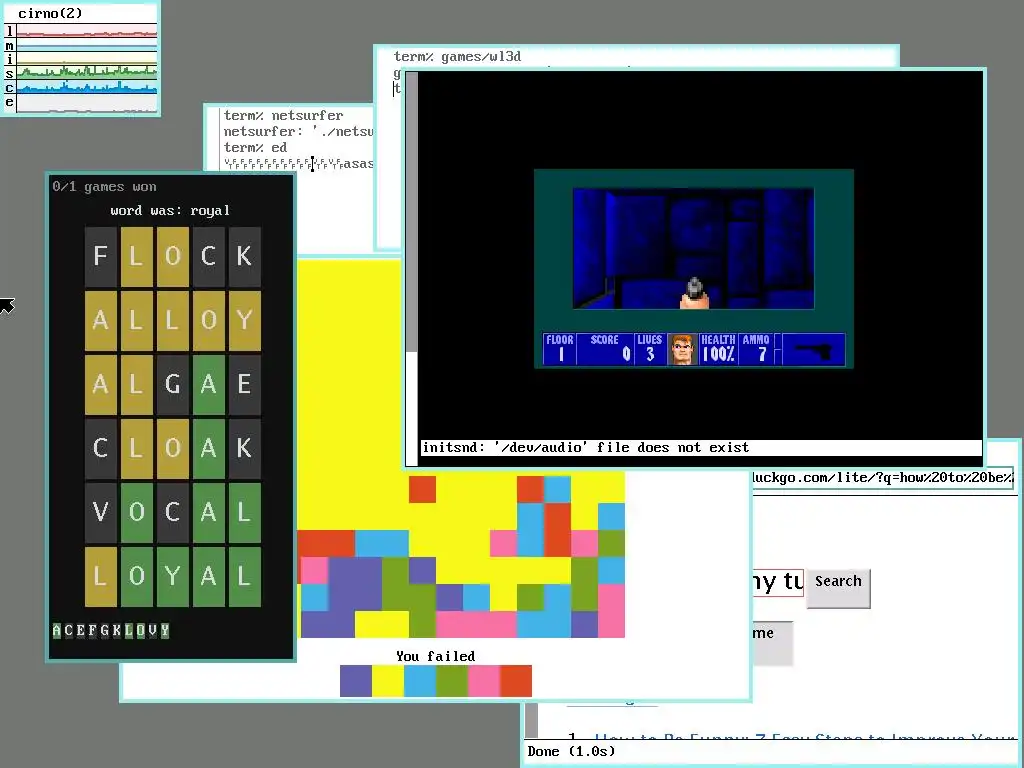This screenshot has height=768, width=1024.
Task: Click the search text box beside the Search button
Action: 778,581
